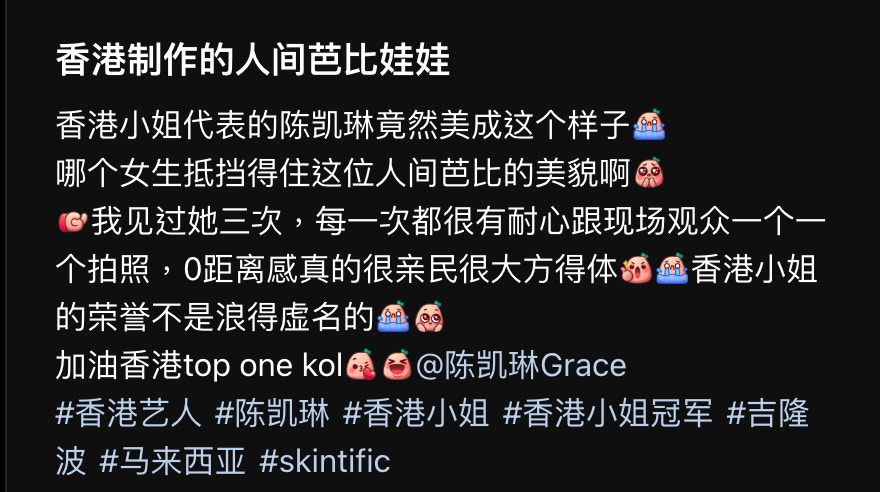Viewport: 880px width, 492px height.
Task: Click the blushing emoji after 美貌啊
Action: tap(649, 173)
